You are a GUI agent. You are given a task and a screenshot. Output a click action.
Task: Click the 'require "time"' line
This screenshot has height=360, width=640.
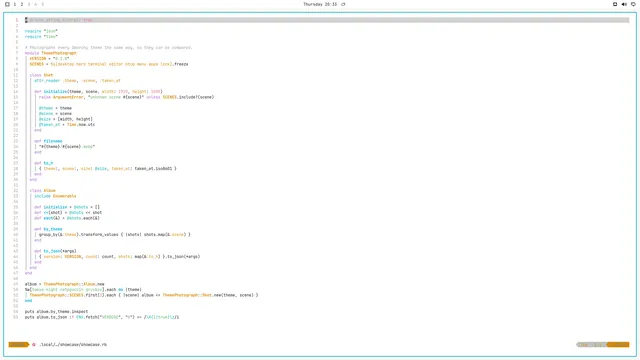(x=41, y=36)
